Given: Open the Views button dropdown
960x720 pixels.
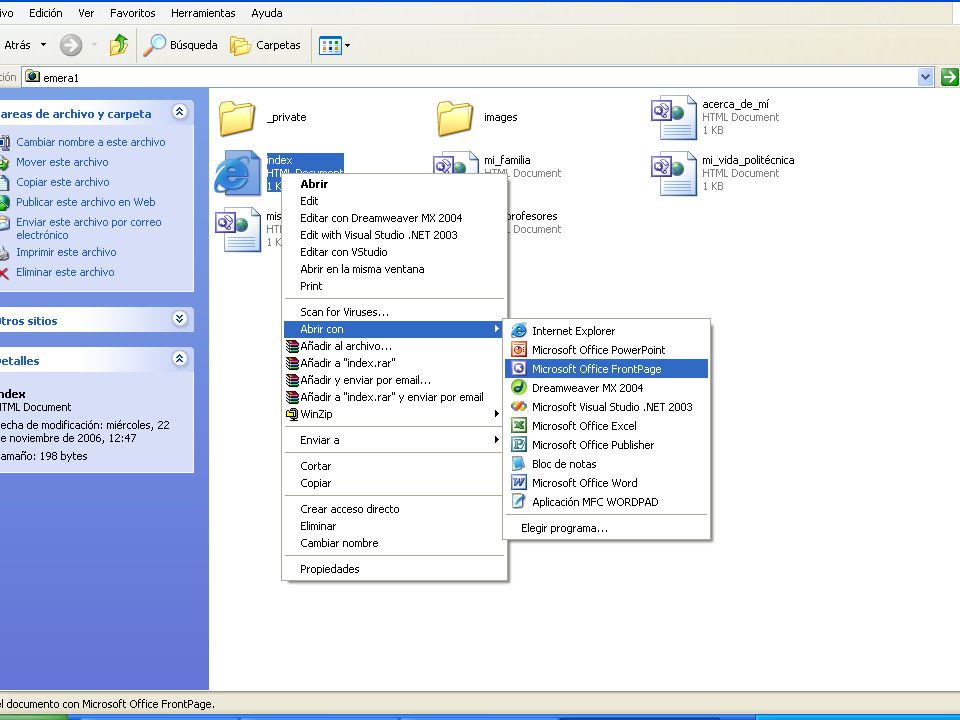Looking at the screenshot, I should coord(348,45).
